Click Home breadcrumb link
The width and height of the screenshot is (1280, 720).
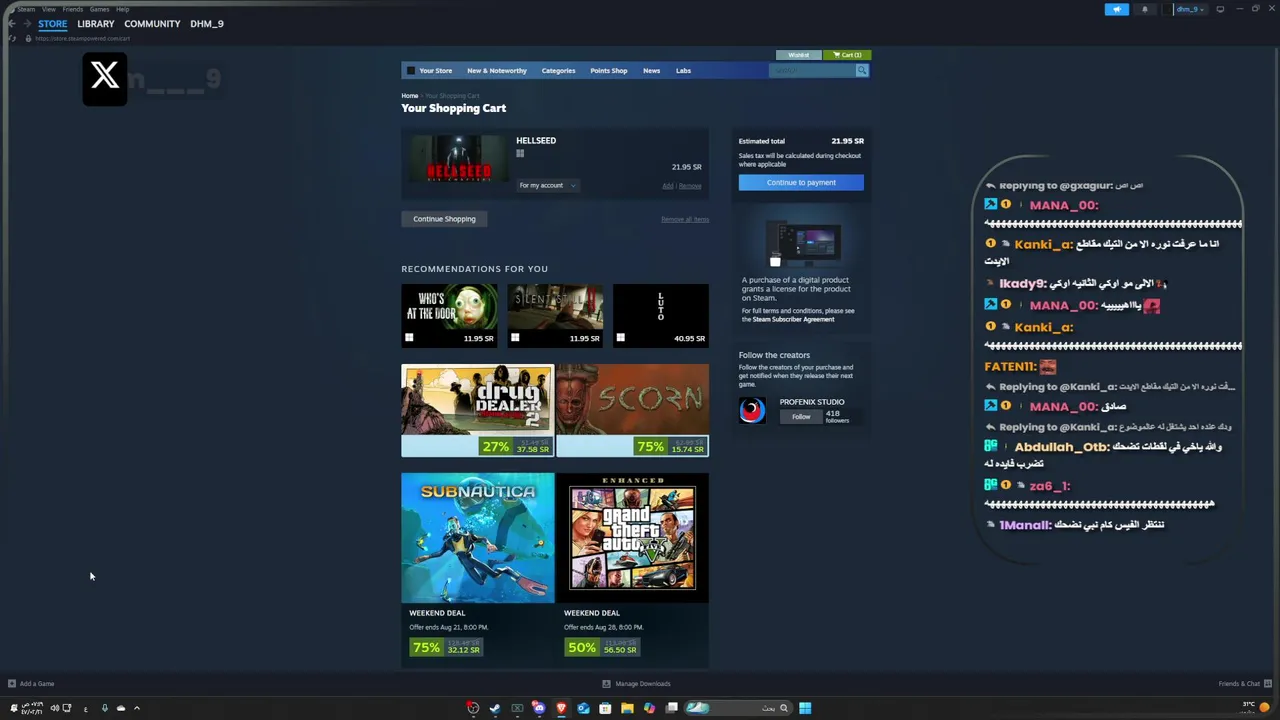[x=410, y=96]
